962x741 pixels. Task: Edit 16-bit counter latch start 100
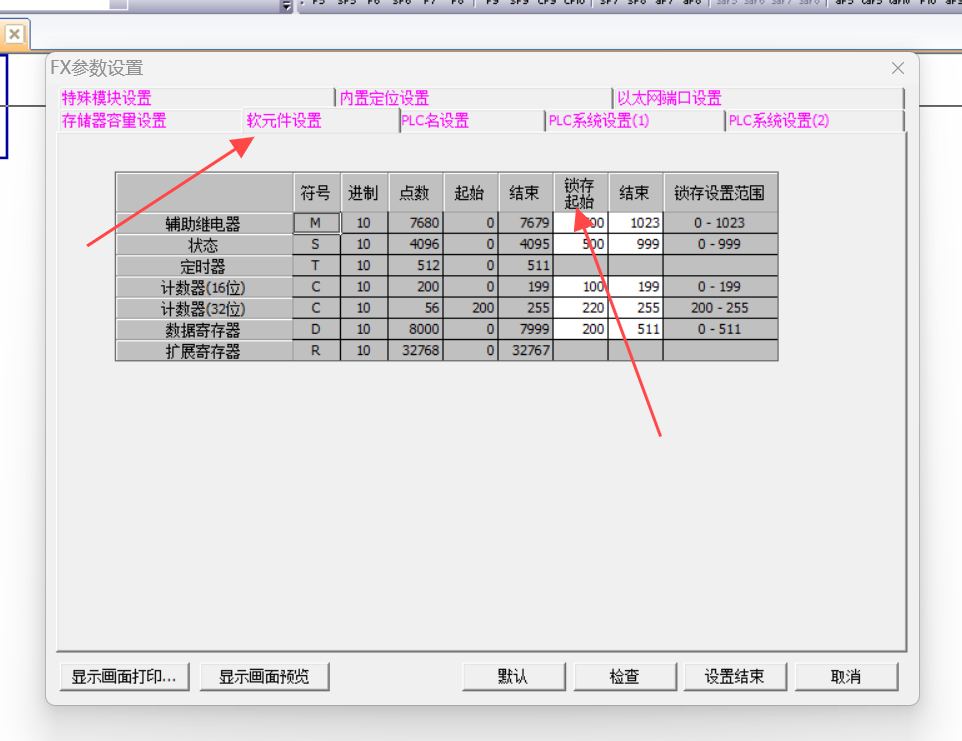pos(581,287)
